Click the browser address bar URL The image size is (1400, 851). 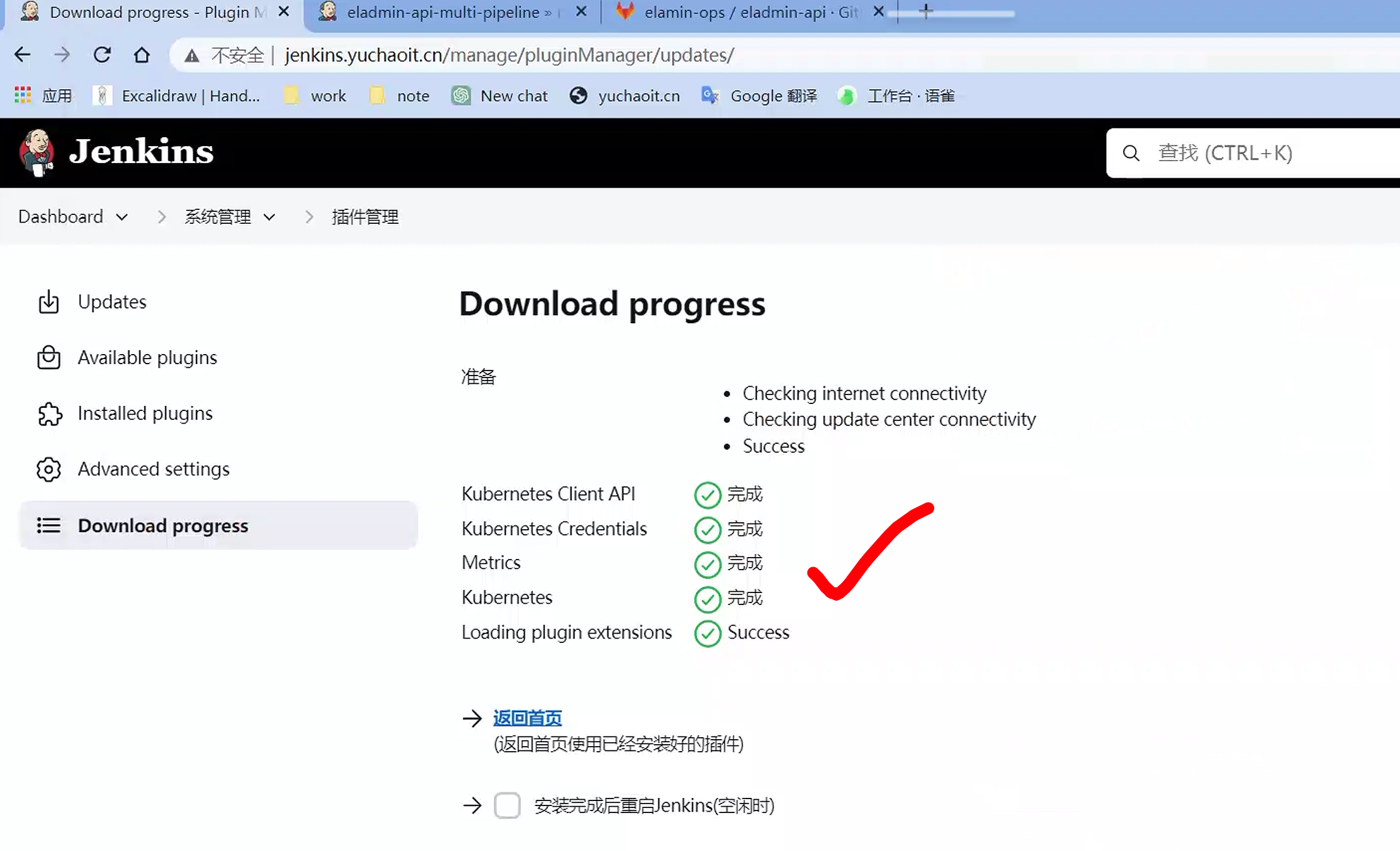coord(509,55)
